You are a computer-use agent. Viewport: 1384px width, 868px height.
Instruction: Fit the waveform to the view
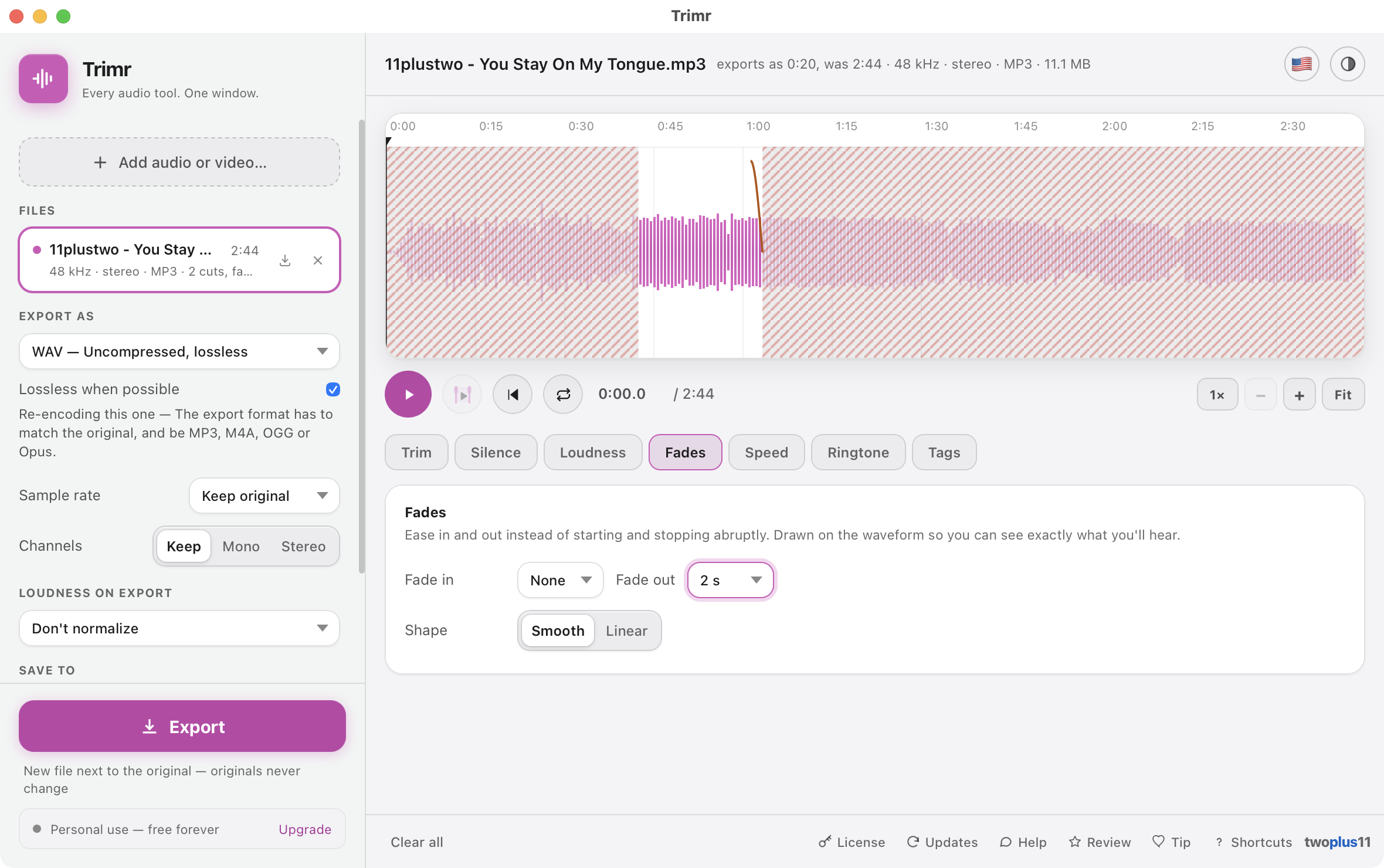(1343, 395)
